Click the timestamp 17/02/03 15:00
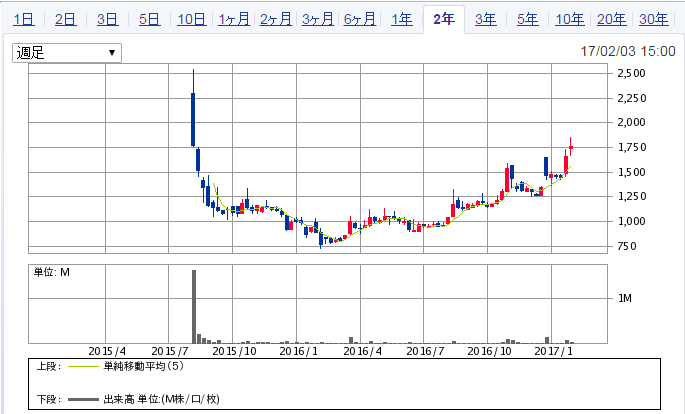 628,51
